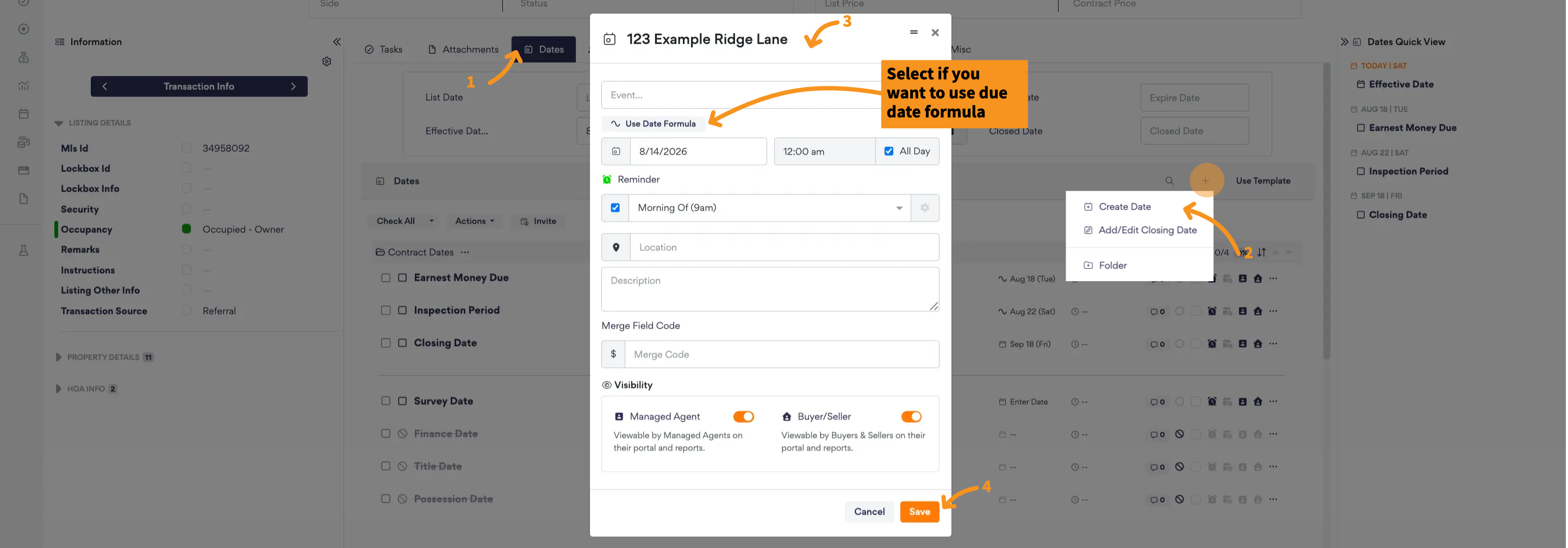Switch to the Attachments tab

(463, 49)
